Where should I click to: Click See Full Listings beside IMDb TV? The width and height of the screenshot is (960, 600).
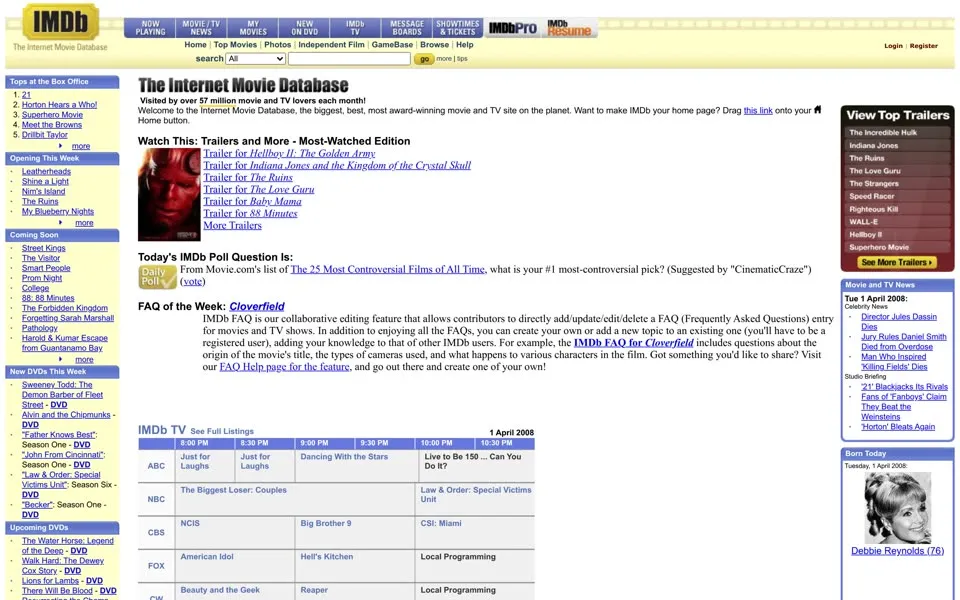222,431
